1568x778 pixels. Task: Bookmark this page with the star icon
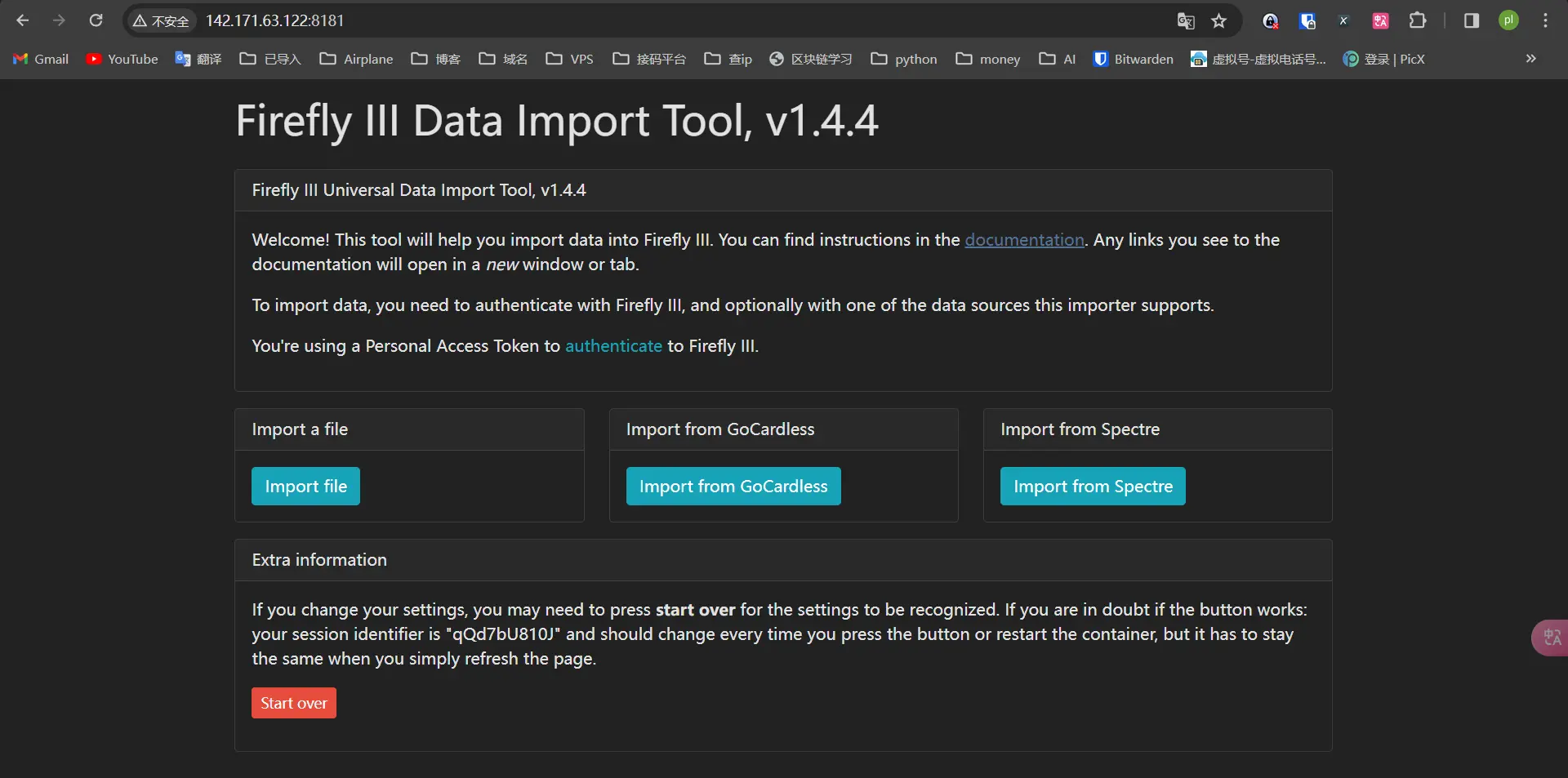pos(1219,20)
